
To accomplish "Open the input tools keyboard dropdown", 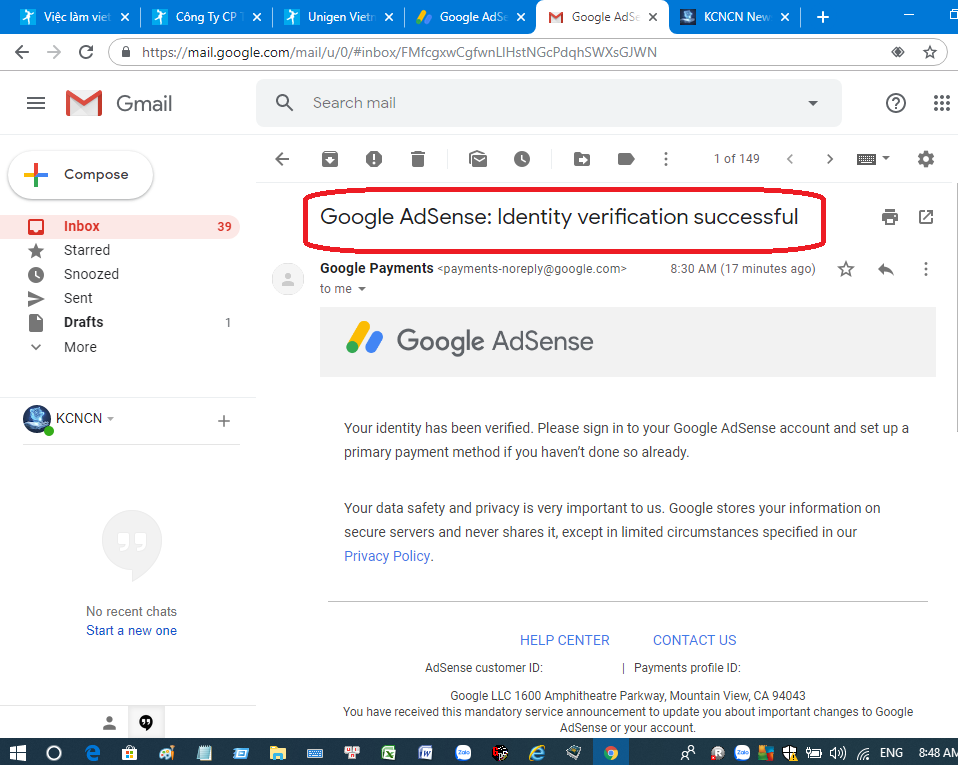I will pos(873,159).
